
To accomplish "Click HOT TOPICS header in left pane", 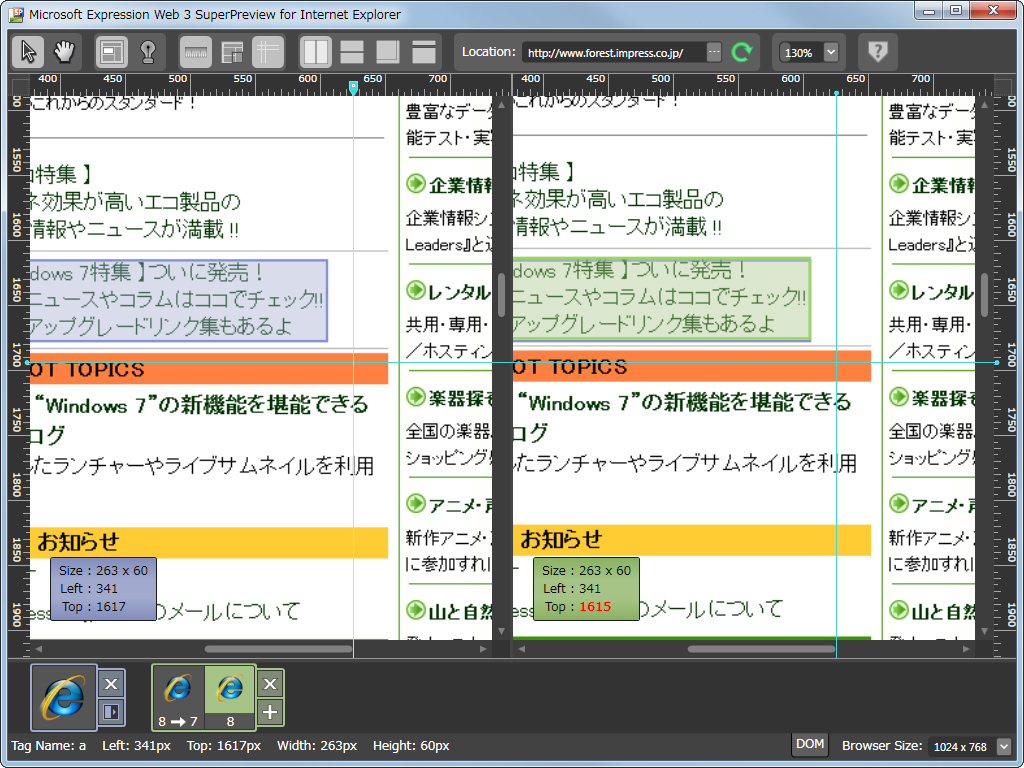I will coord(209,369).
